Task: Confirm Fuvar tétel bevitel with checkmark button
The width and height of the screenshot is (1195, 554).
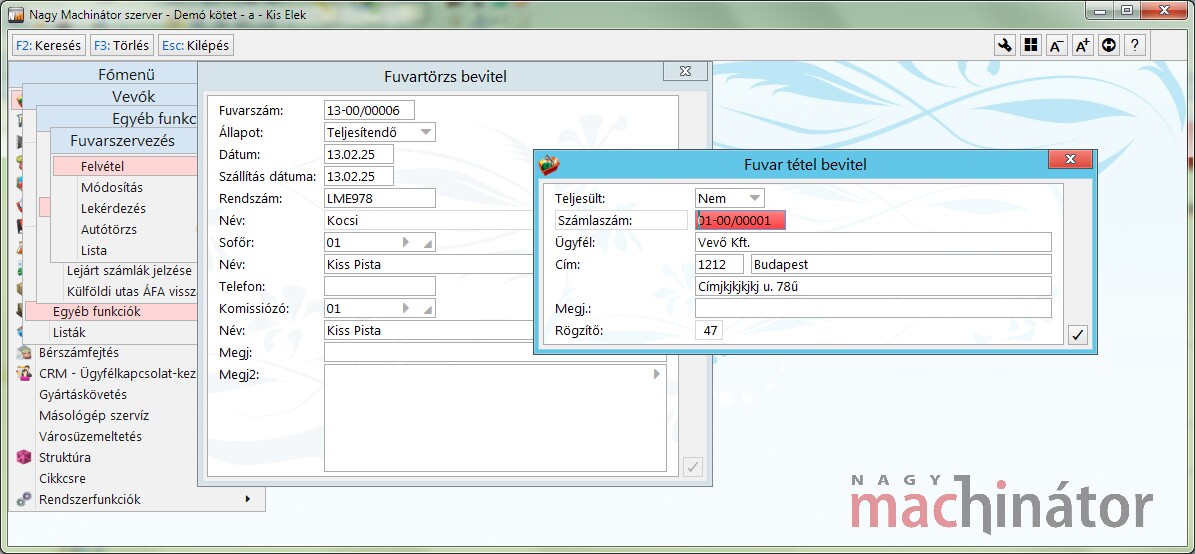Action: click(x=1078, y=335)
